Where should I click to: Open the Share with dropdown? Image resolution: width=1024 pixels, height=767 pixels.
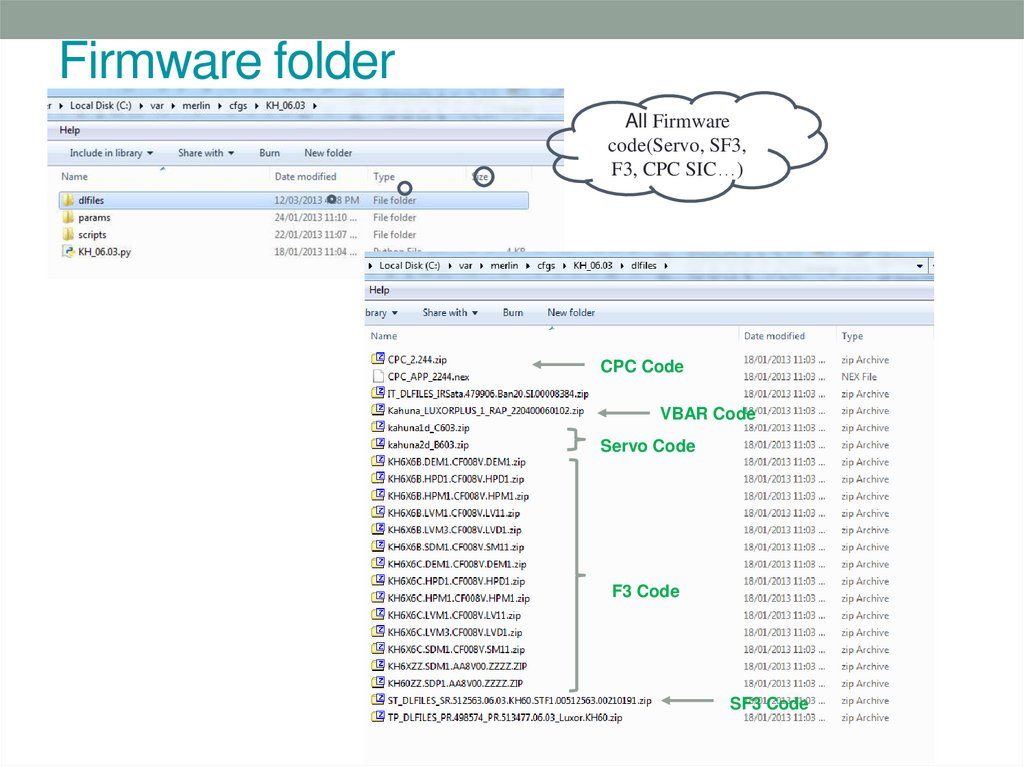pyautogui.click(x=205, y=152)
